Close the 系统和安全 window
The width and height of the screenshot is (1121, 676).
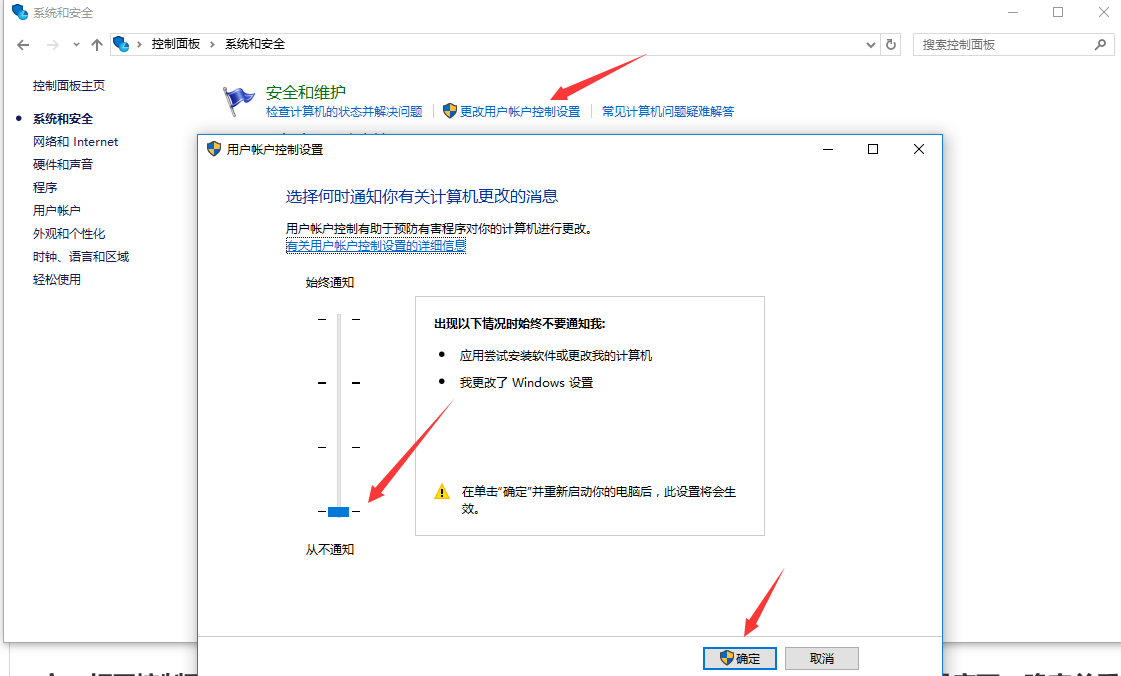[x=1103, y=12]
